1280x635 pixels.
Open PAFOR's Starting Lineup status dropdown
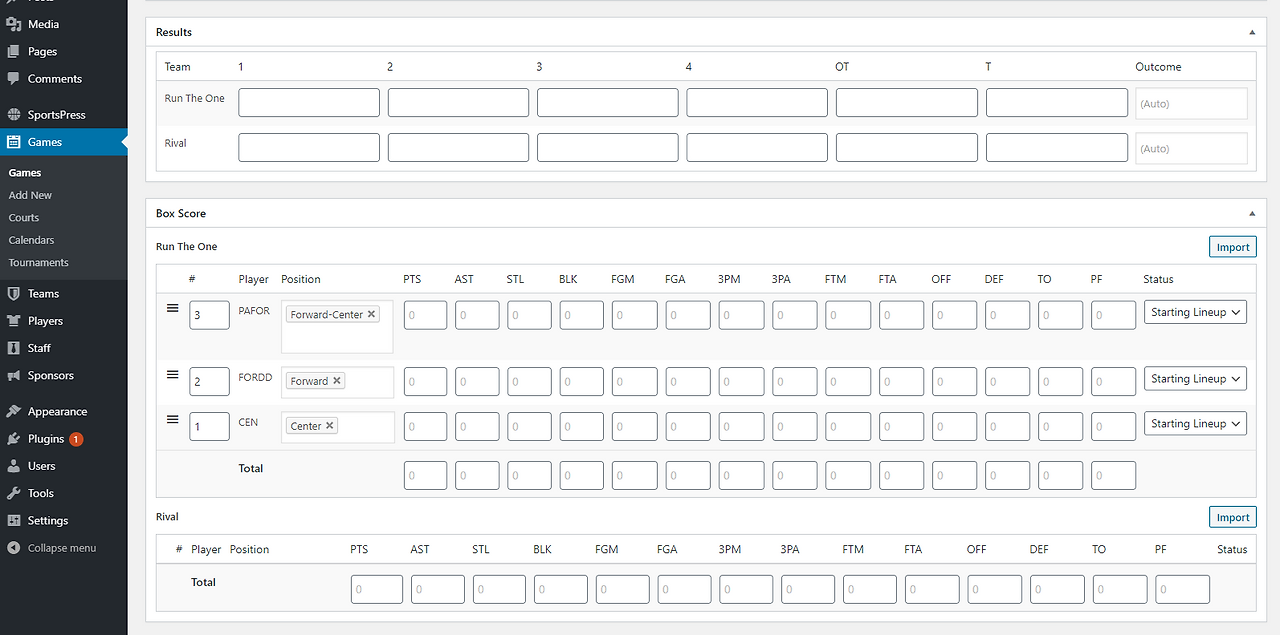click(1195, 312)
